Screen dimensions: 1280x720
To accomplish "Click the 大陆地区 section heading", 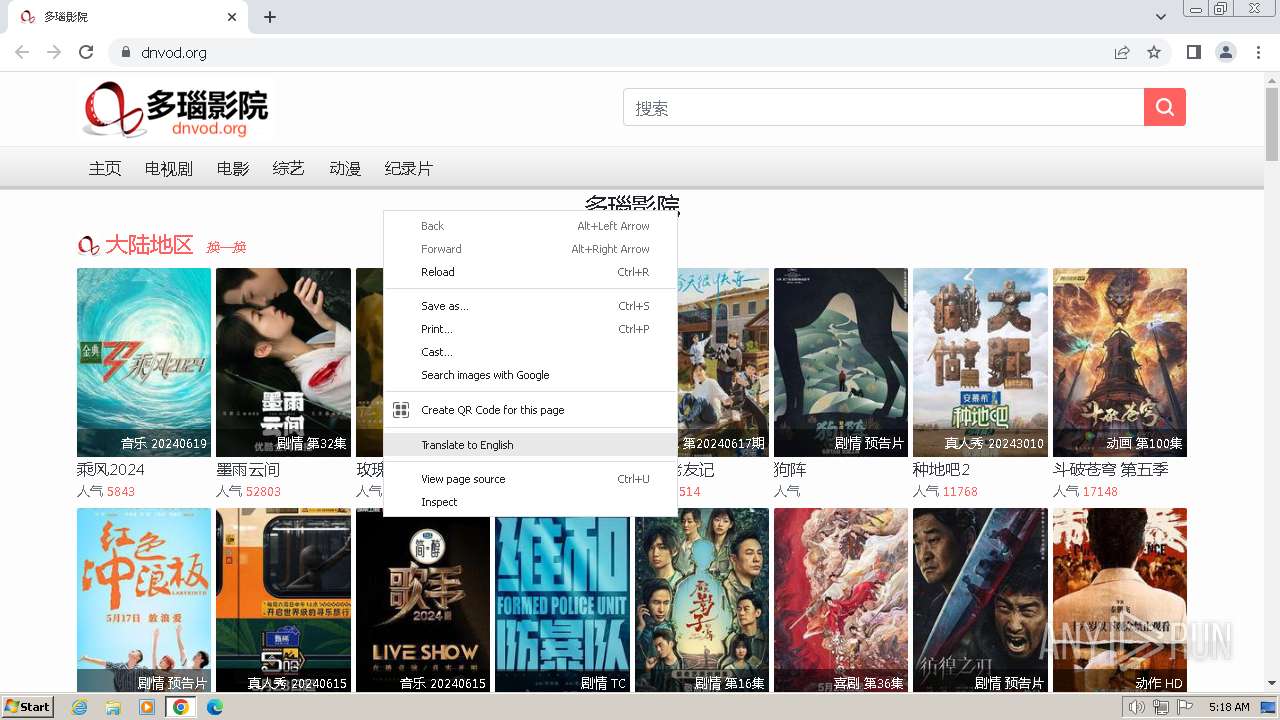I will pyautogui.click(x=149, y=245).
